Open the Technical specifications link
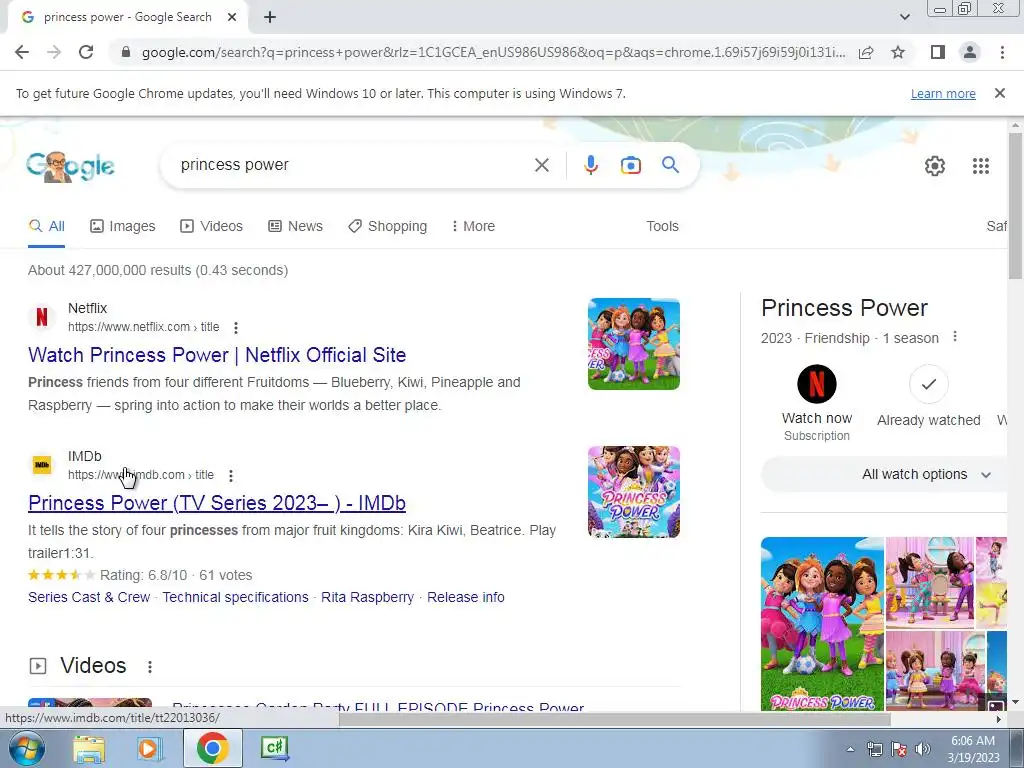This screenshot has height=768, width=1024. click(x=235, y=597)
